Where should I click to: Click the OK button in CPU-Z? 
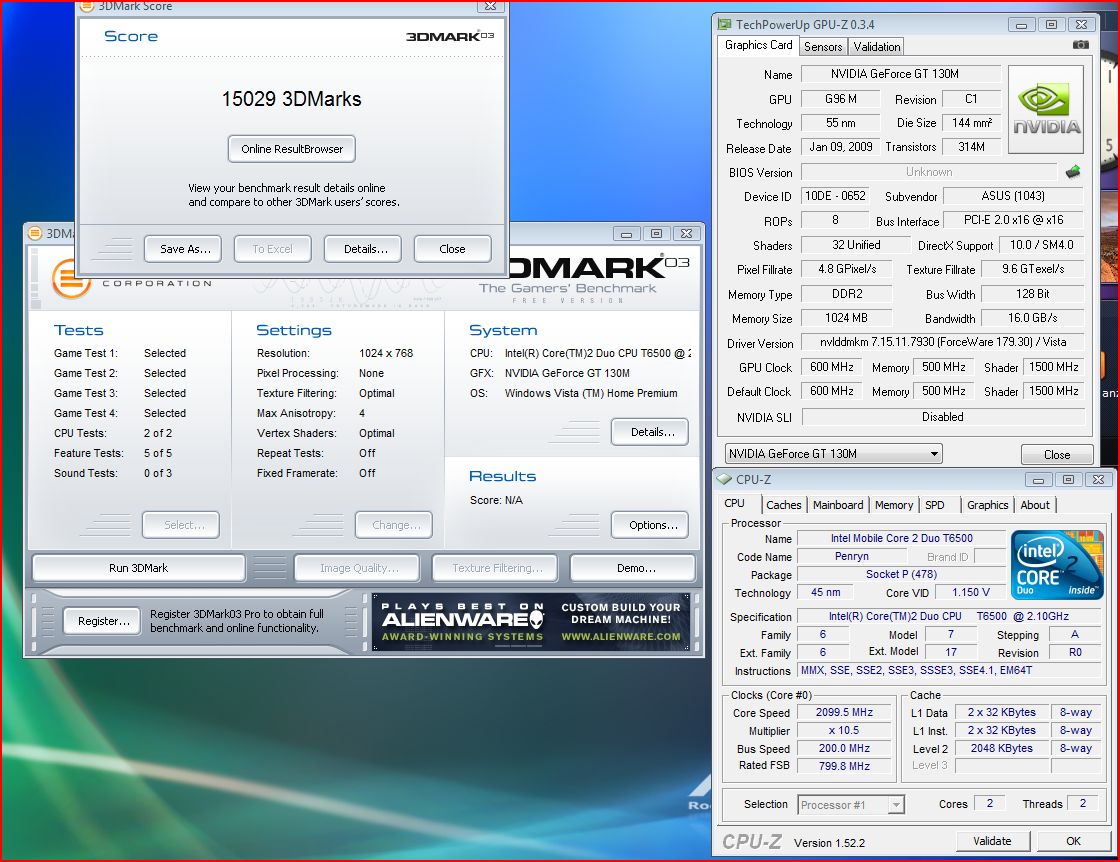point(1073,841)
